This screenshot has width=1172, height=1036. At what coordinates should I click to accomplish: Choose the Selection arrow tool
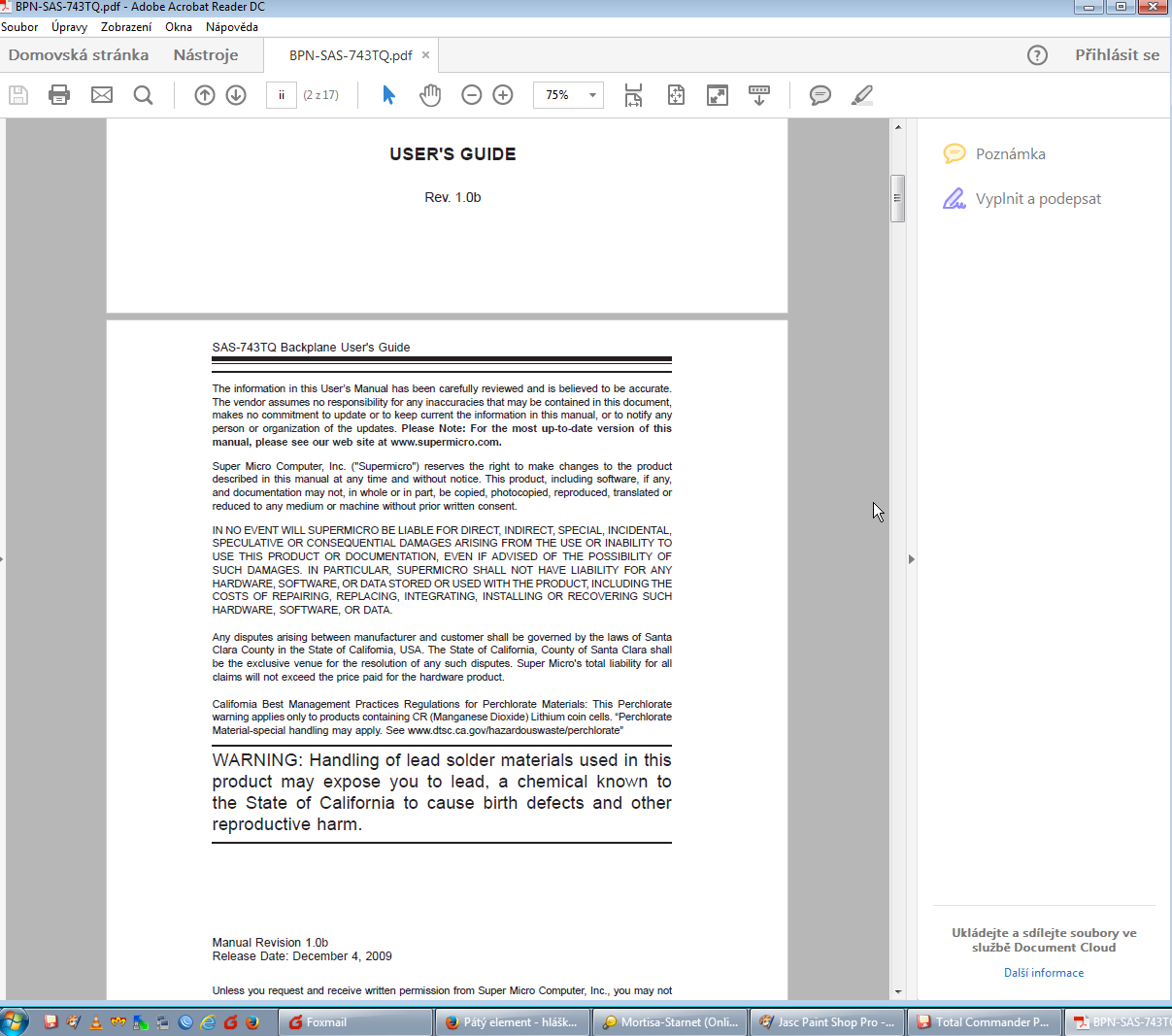pos(388,95)
